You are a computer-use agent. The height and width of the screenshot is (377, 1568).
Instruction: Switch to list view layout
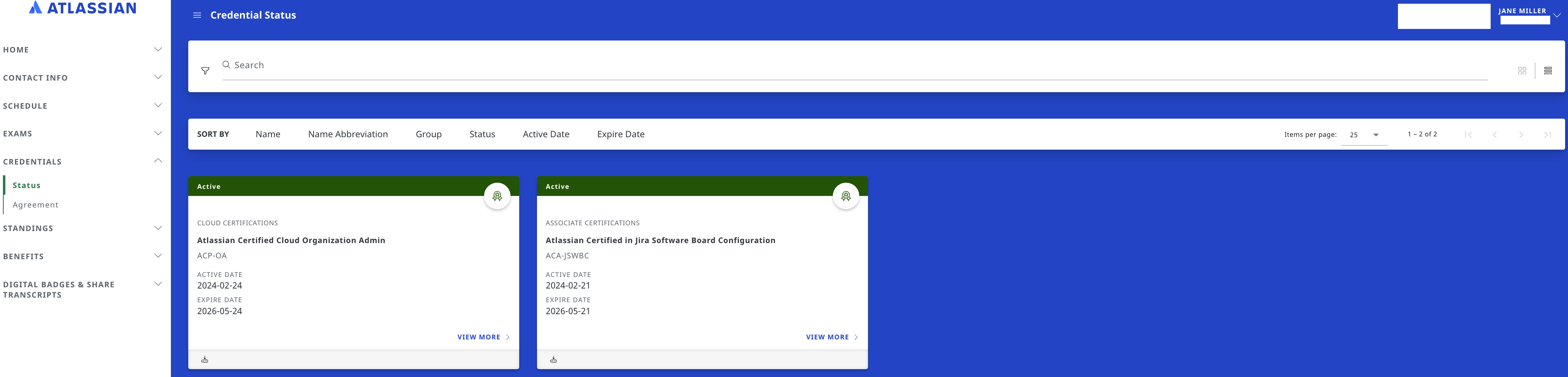tap(1548, 71)
